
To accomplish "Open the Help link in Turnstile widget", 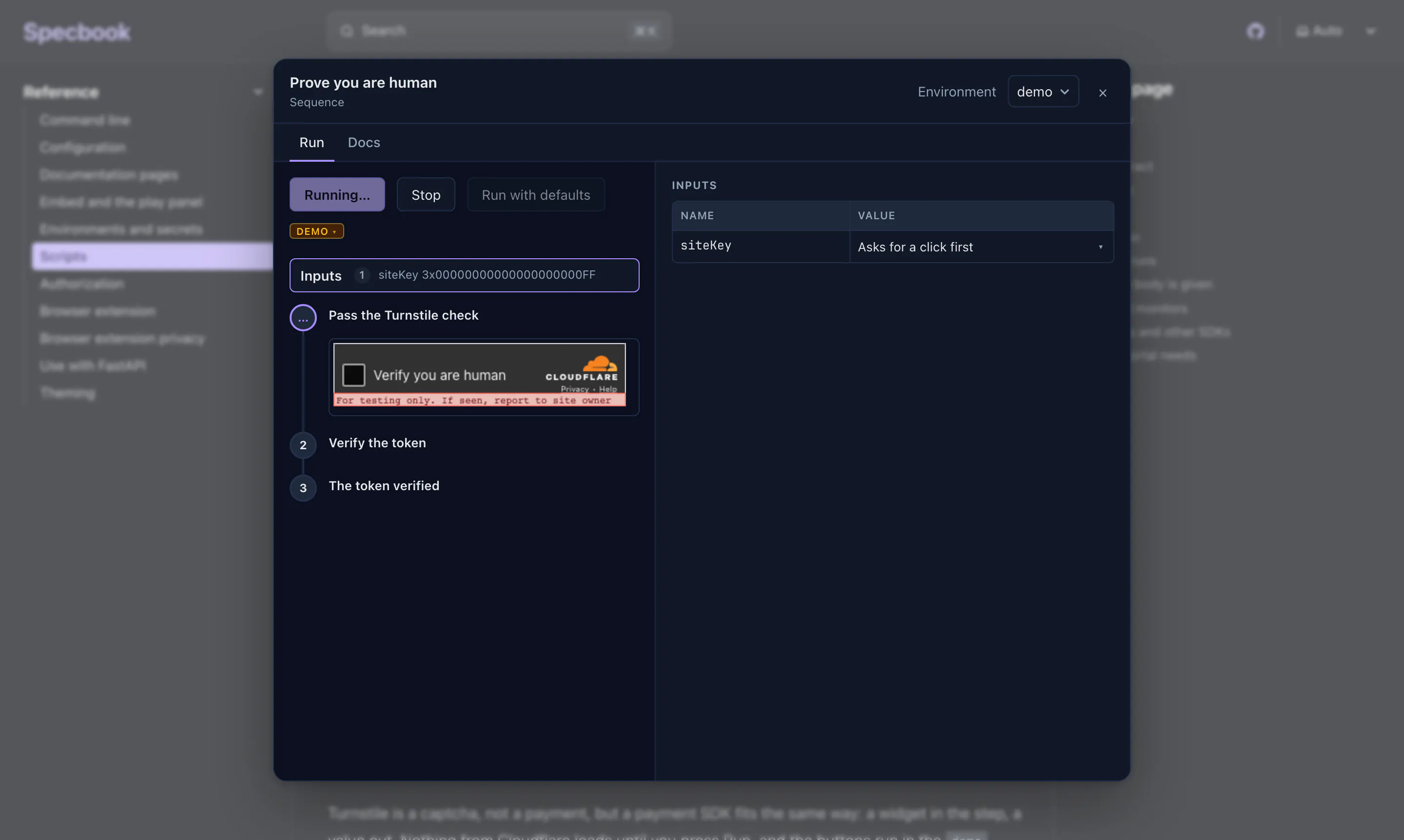I will tap(608, 389).
